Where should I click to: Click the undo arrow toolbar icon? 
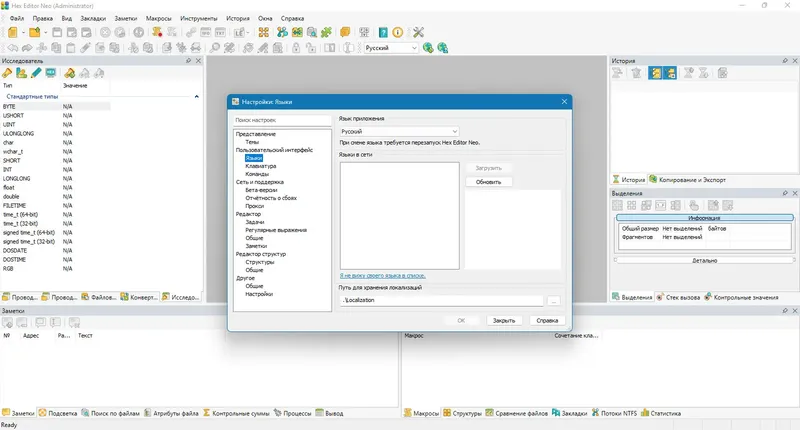(12, 48)
